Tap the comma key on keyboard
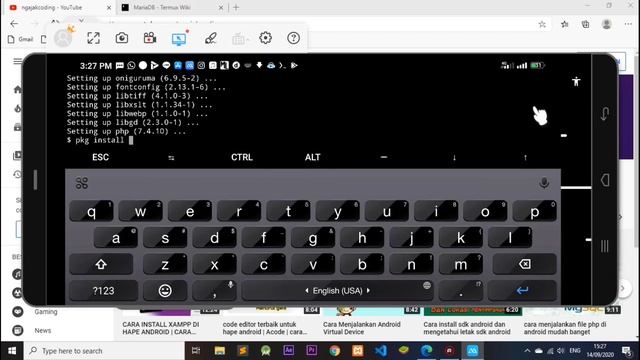This screenshot has height=360, width=640. click(215, 291)
